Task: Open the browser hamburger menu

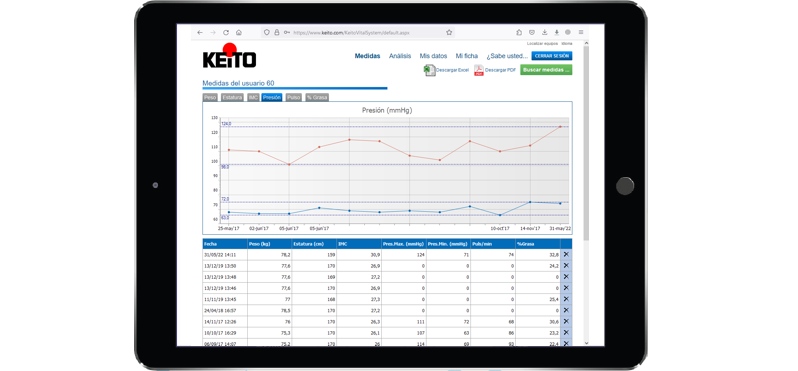Action: pyautogui.click(x=581, y=32)
